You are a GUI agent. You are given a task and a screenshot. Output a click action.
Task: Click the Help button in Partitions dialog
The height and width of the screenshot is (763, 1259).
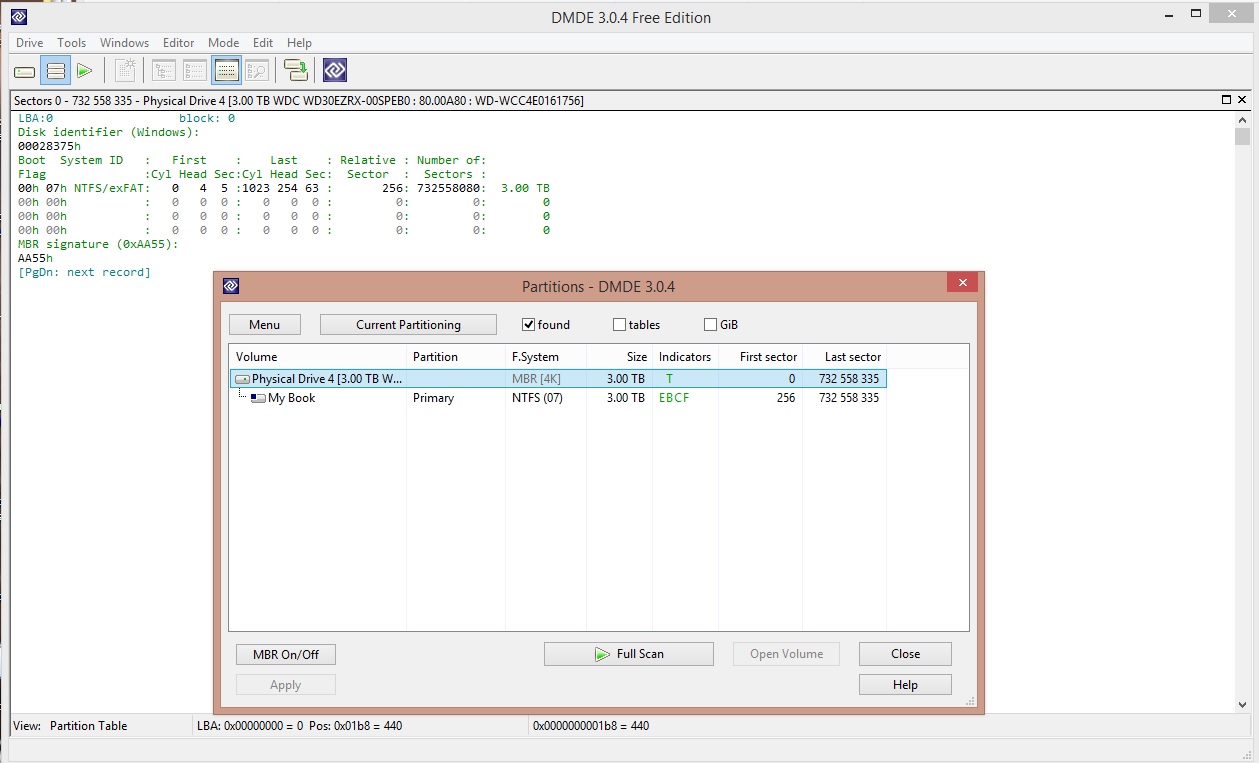pyautogui.click(x=905, y=685)
